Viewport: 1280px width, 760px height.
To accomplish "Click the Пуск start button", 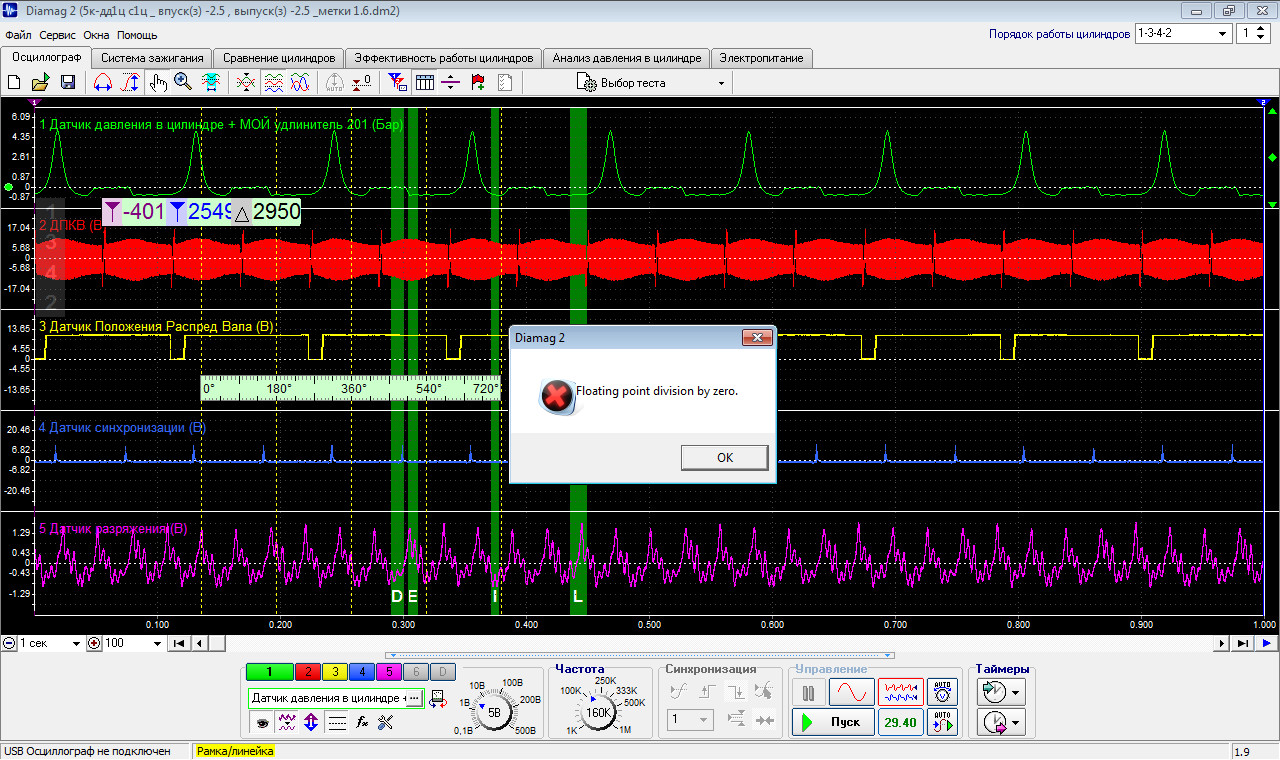I will click(x=832, y=721).
